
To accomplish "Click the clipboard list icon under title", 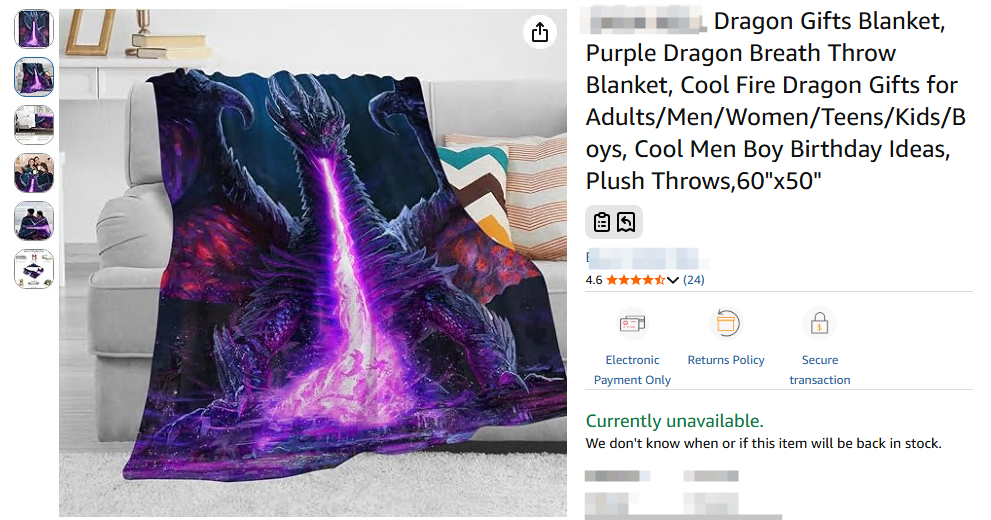I will point(602,222).
